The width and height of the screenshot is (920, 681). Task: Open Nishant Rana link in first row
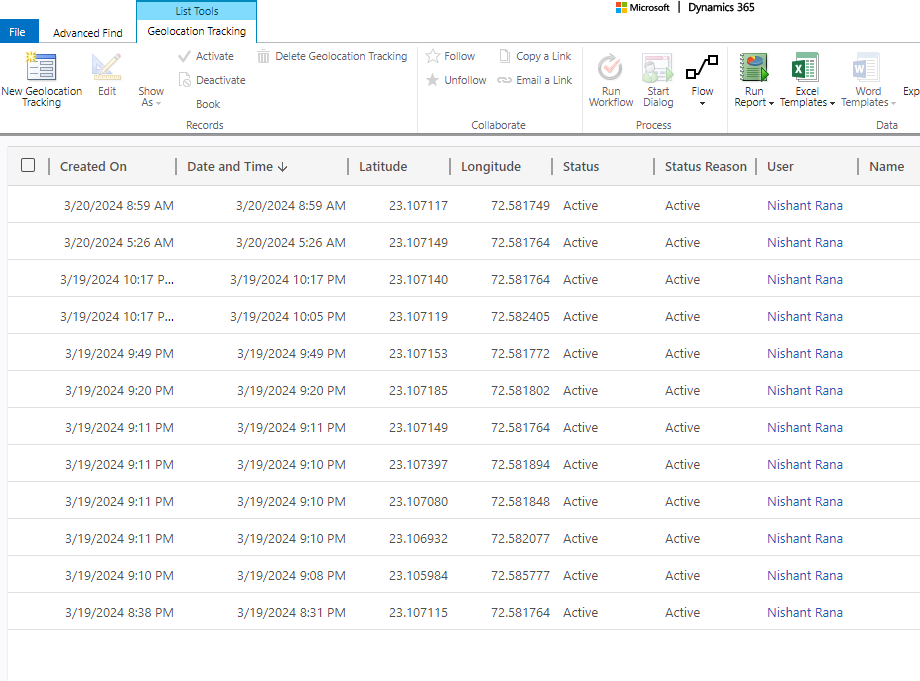point(804,206)
